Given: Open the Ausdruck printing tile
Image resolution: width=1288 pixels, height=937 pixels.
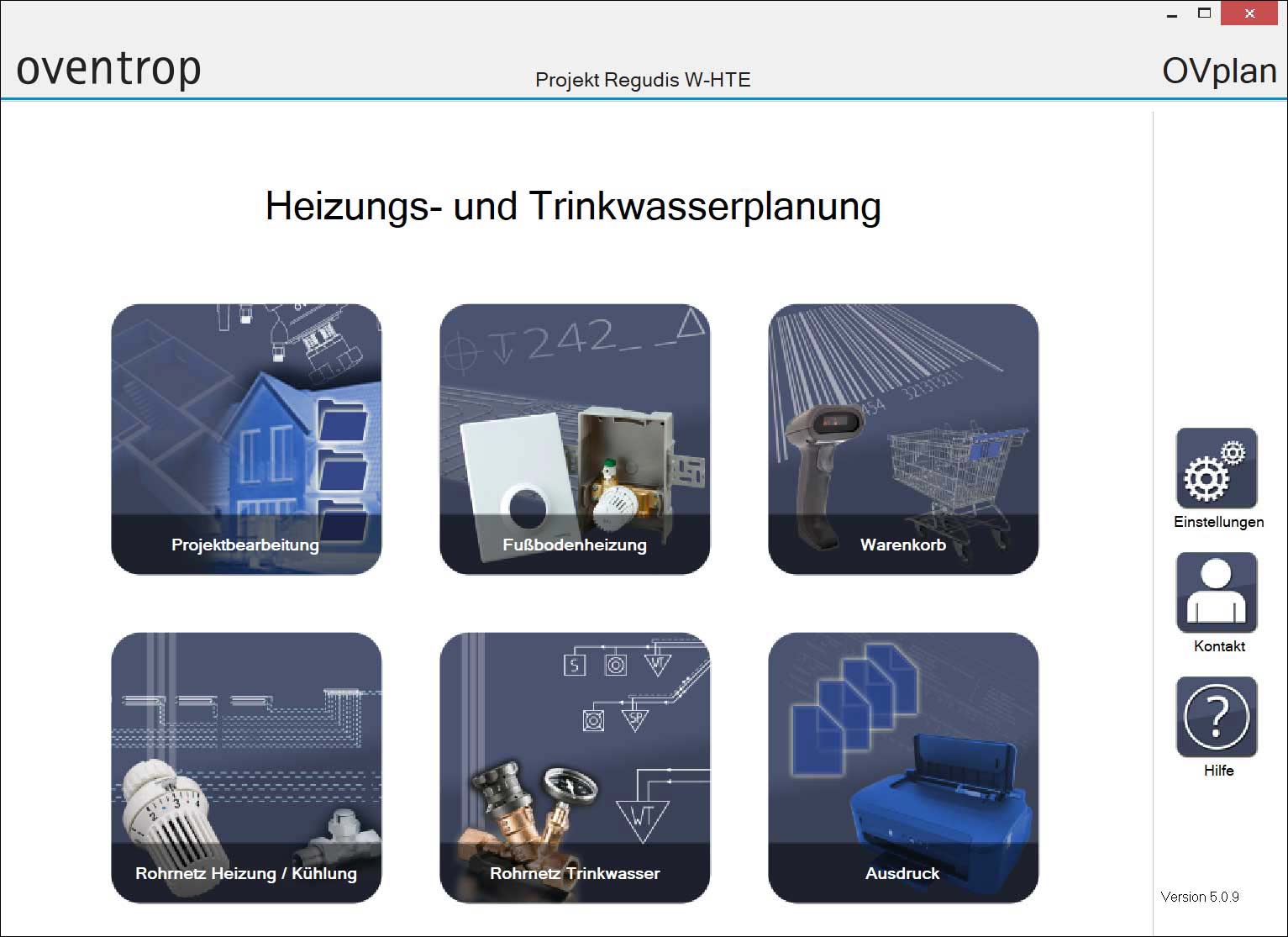Looking at the screenshot, I should click(x=903, y=768).
